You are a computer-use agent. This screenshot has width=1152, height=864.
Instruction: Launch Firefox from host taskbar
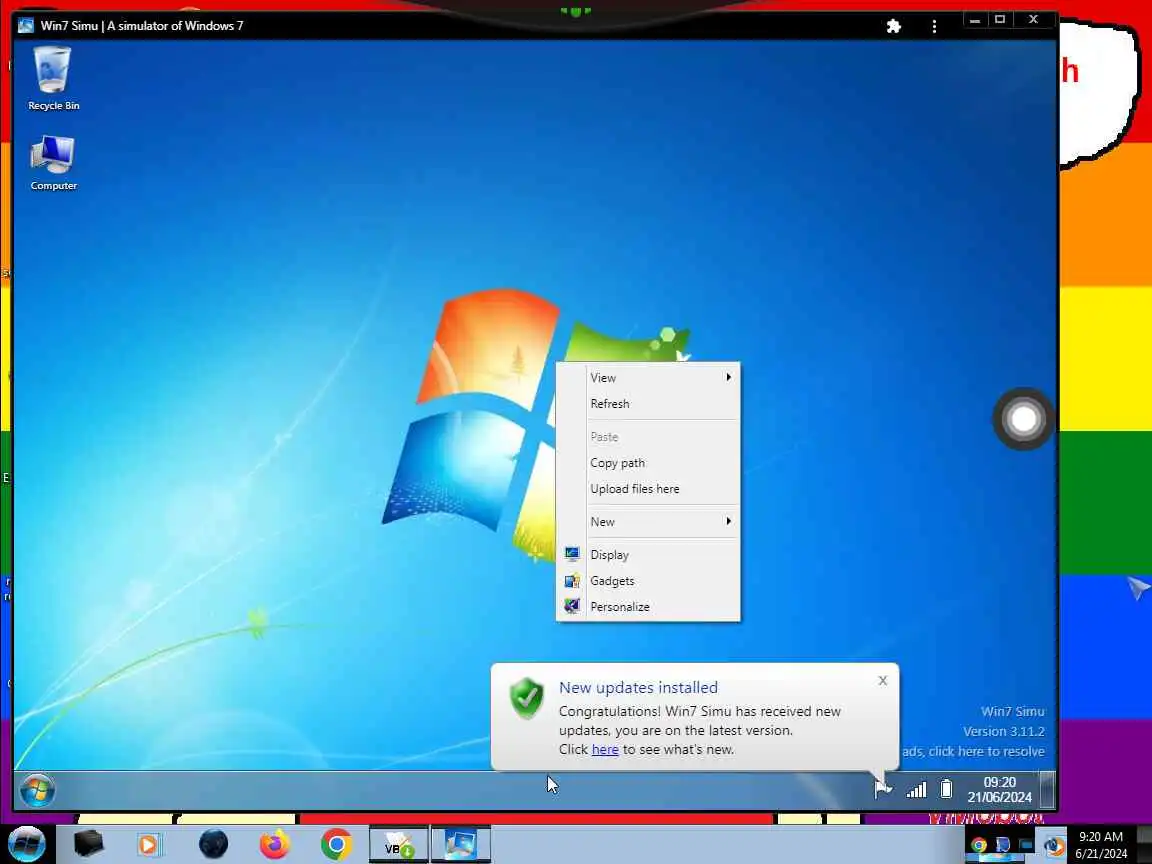275,844
